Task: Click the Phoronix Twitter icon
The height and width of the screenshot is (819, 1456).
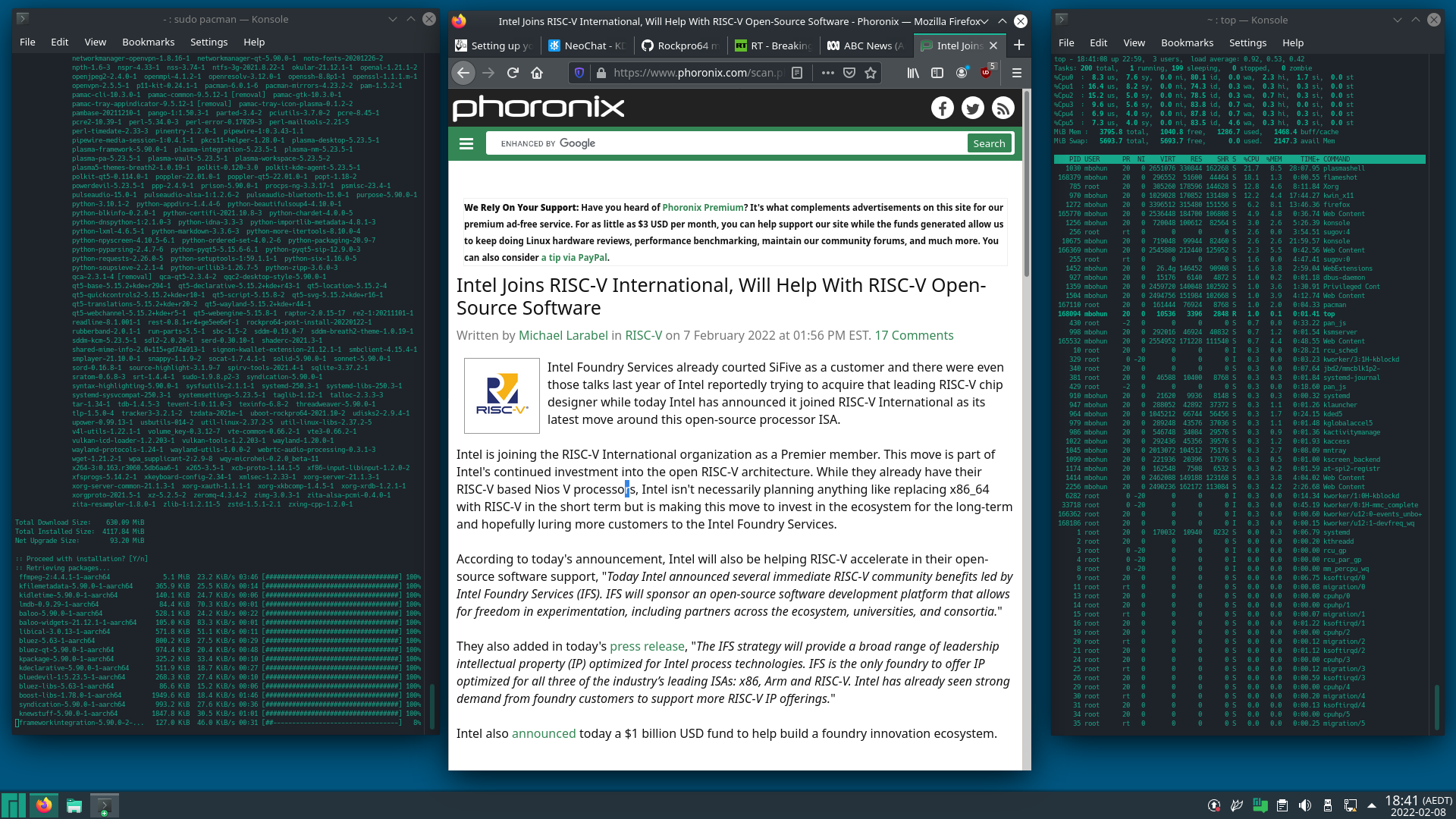Action: coord(972,108)
